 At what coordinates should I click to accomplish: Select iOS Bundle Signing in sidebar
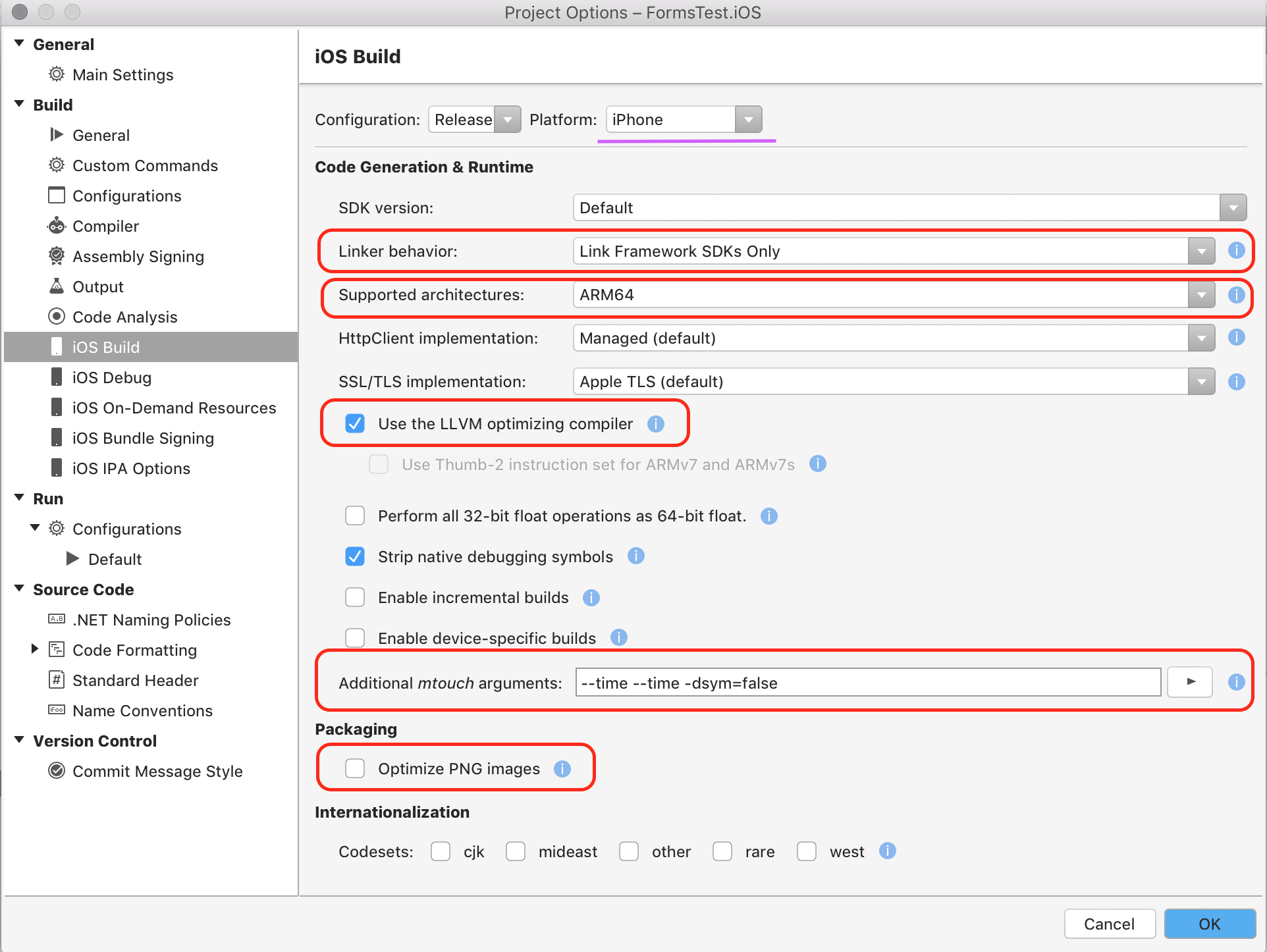143,438
